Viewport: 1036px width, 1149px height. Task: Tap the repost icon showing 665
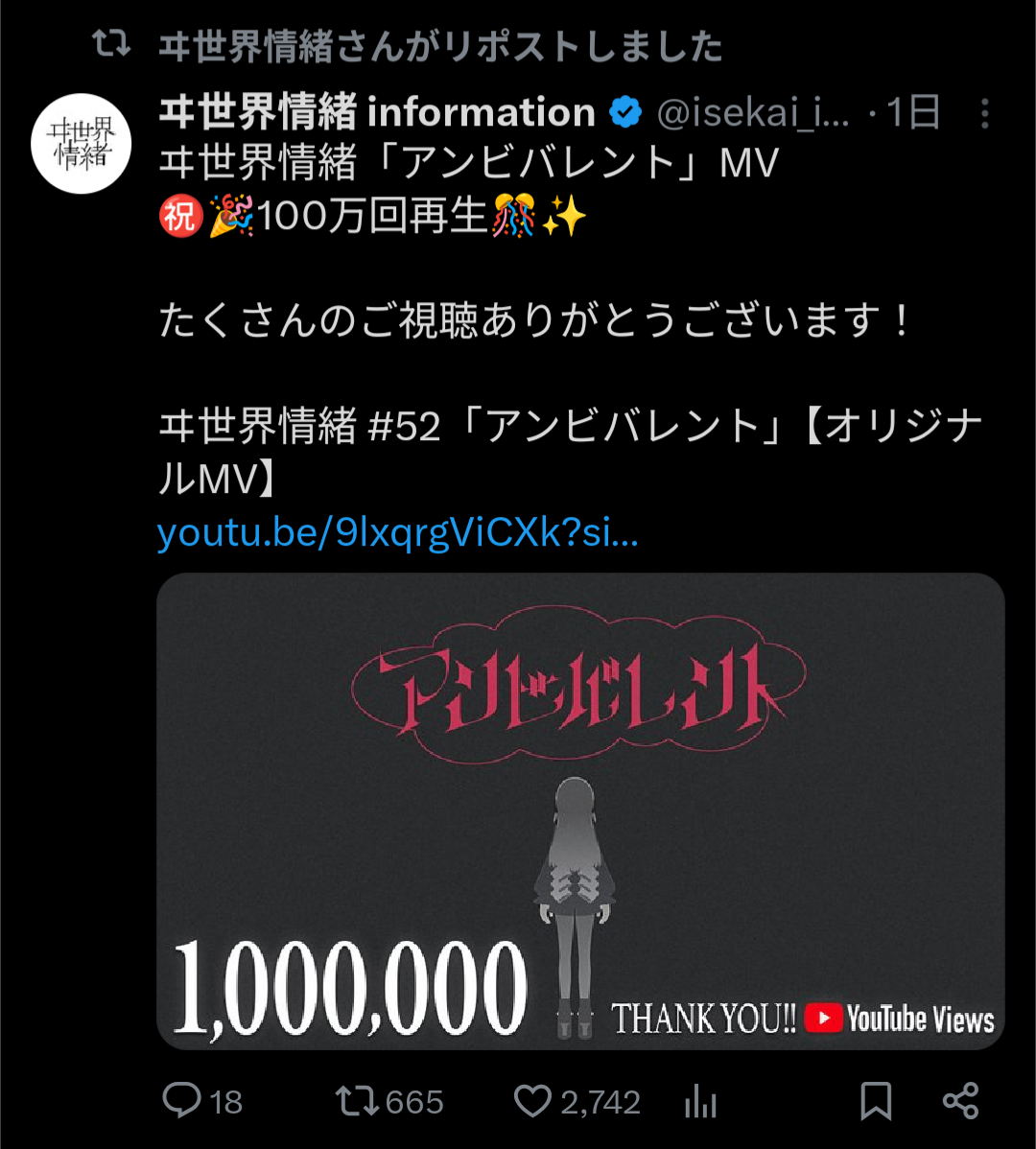click(x=356, y=1101)
